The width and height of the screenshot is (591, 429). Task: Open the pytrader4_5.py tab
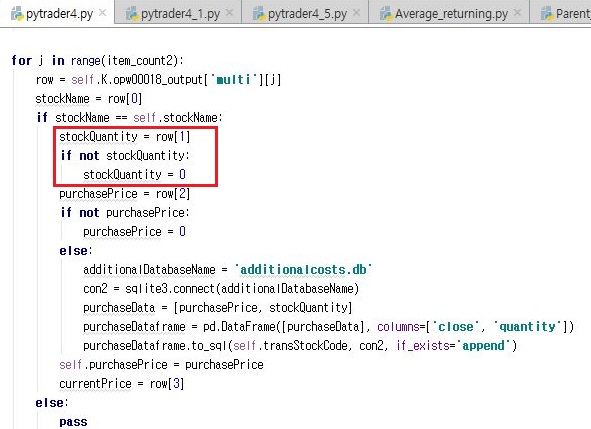304,14
